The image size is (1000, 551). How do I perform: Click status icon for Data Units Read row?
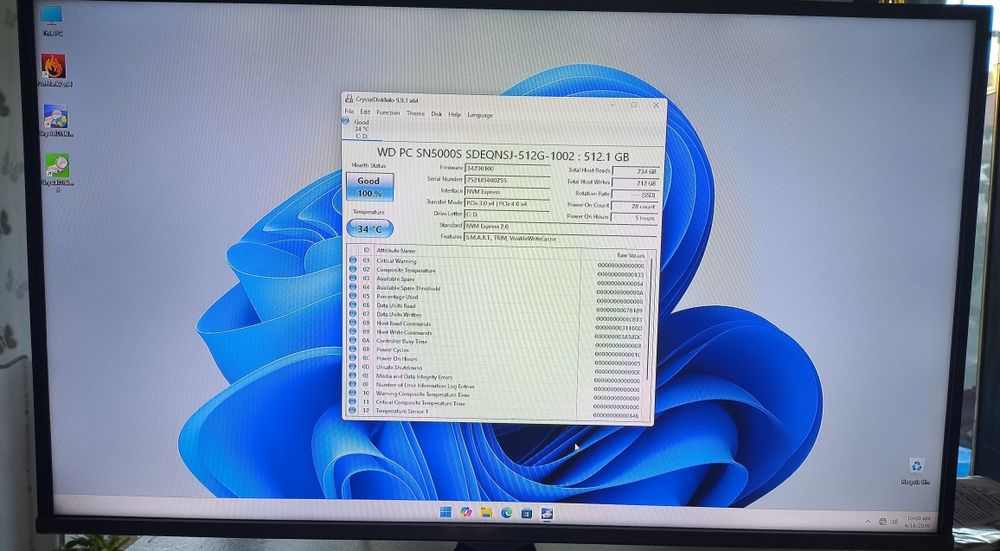click(x=353, y=305)
